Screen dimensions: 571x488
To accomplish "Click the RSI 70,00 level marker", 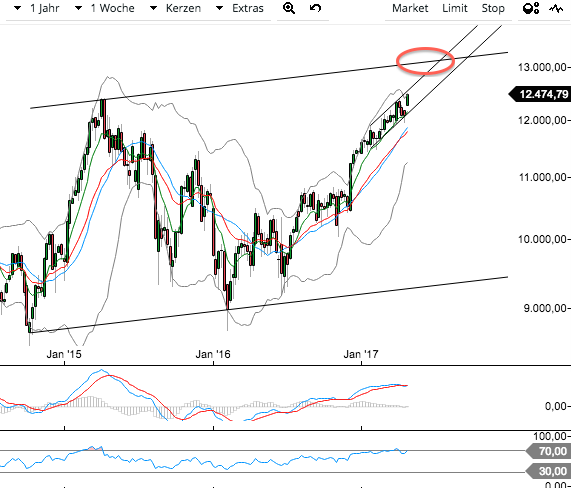I will pos(548,451).
